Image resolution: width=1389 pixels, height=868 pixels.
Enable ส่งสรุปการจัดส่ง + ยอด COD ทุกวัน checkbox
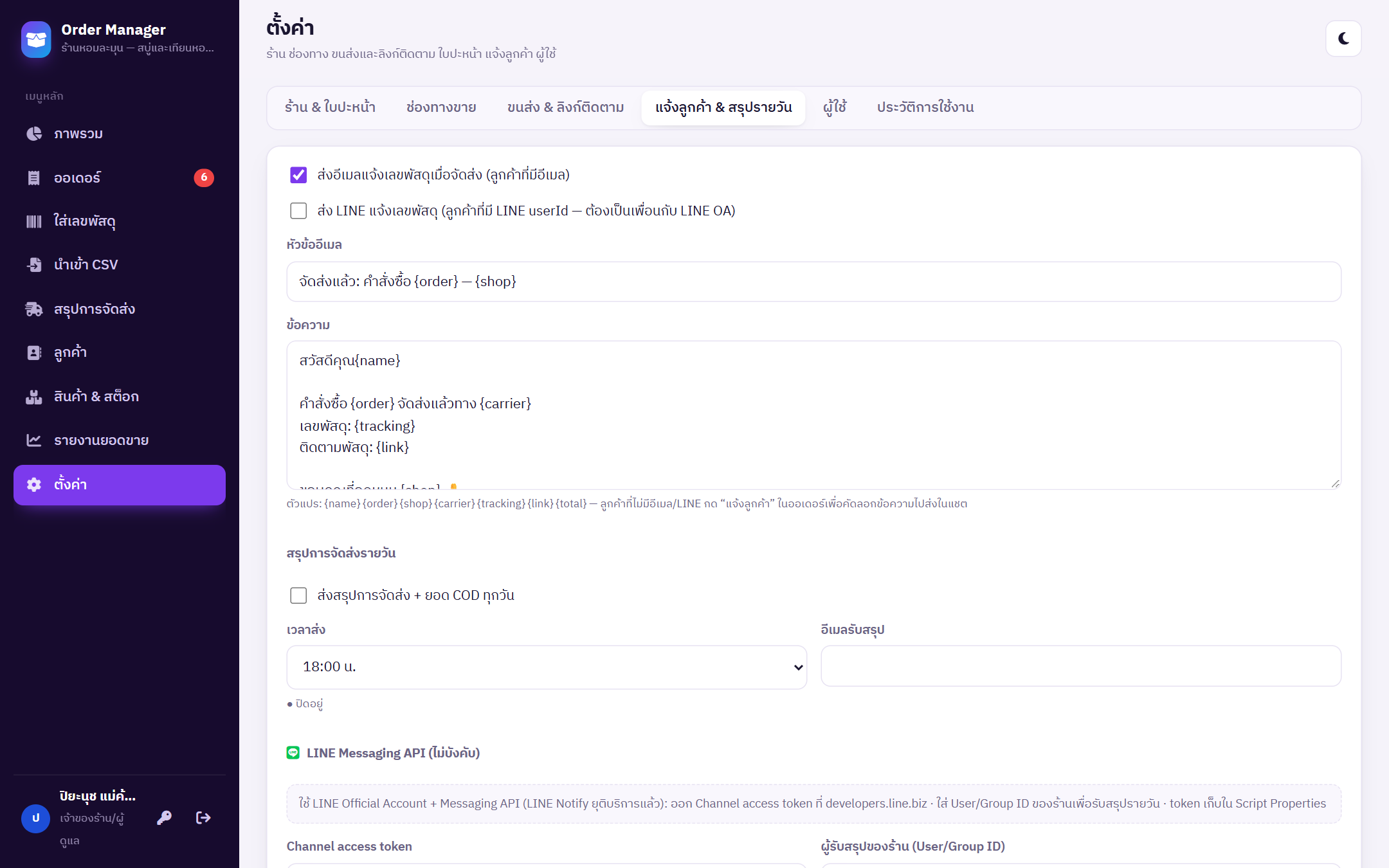(x=298, y=595)
